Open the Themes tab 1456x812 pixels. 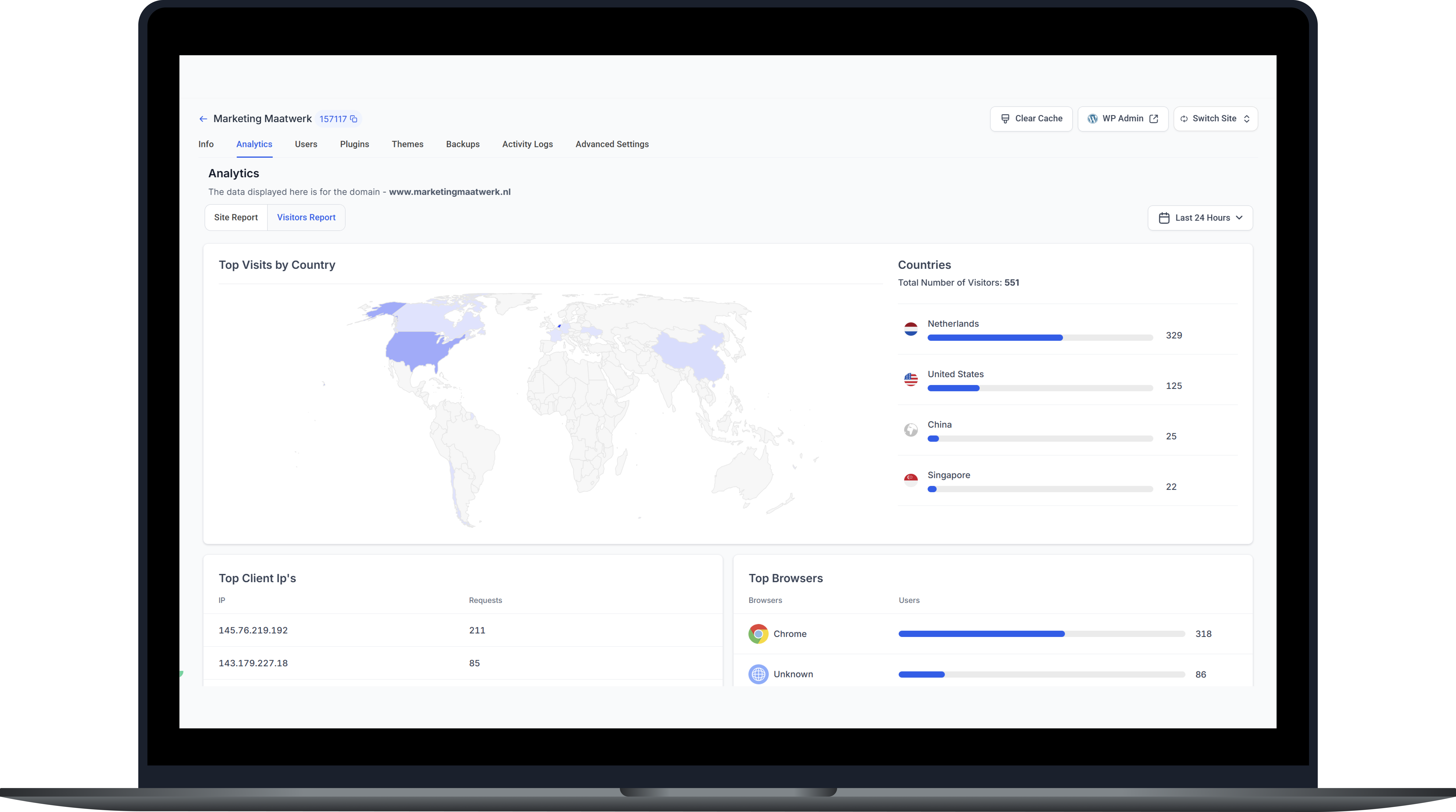click(407, 144)
